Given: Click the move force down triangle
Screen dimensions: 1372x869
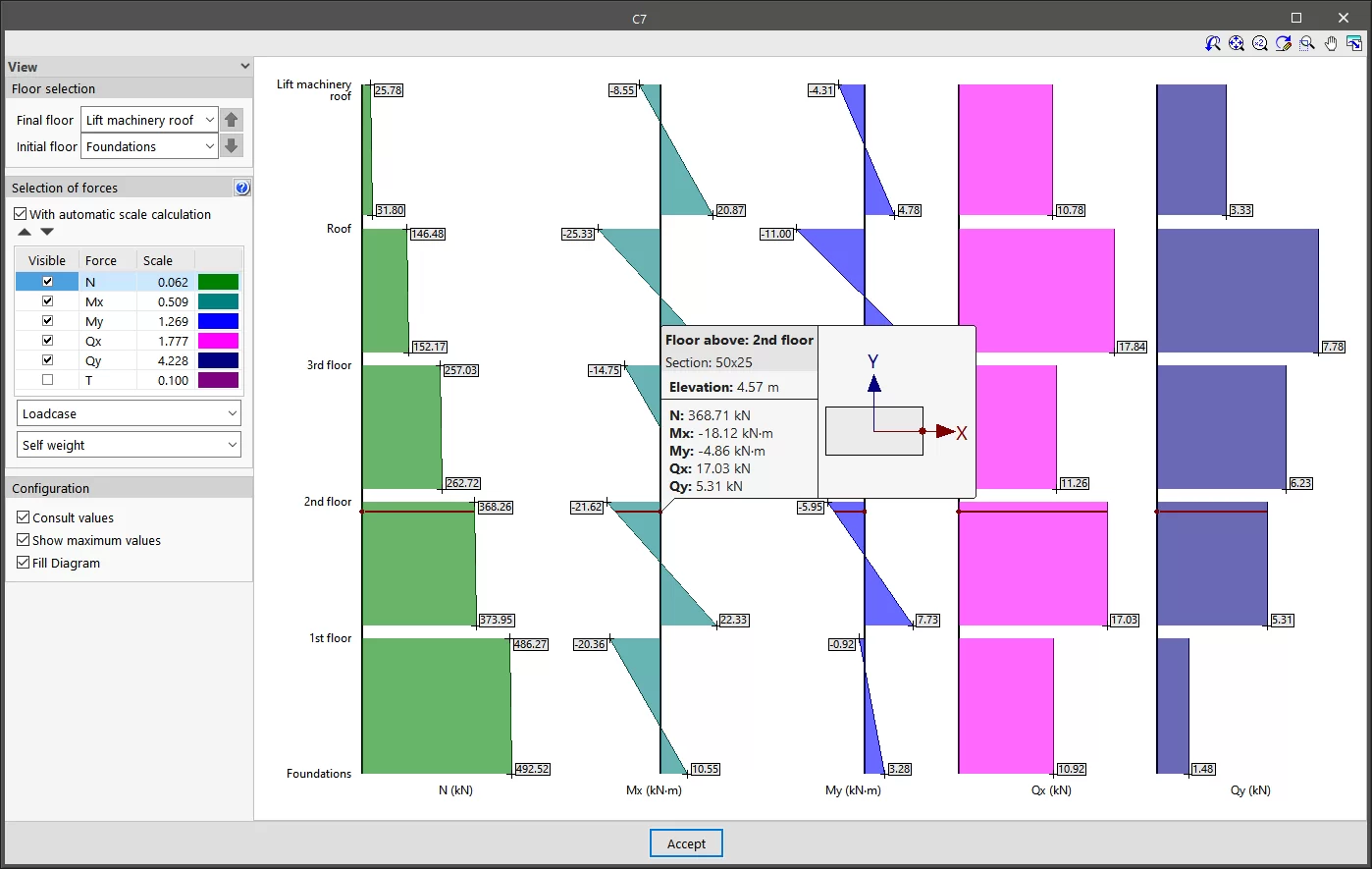Looking at the screenshot, I should coord(47,232).
